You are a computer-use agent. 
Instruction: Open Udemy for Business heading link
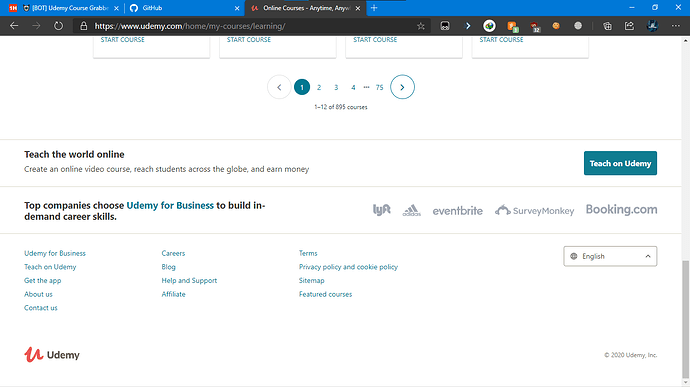pyautogui.click(x=170, y=206)
